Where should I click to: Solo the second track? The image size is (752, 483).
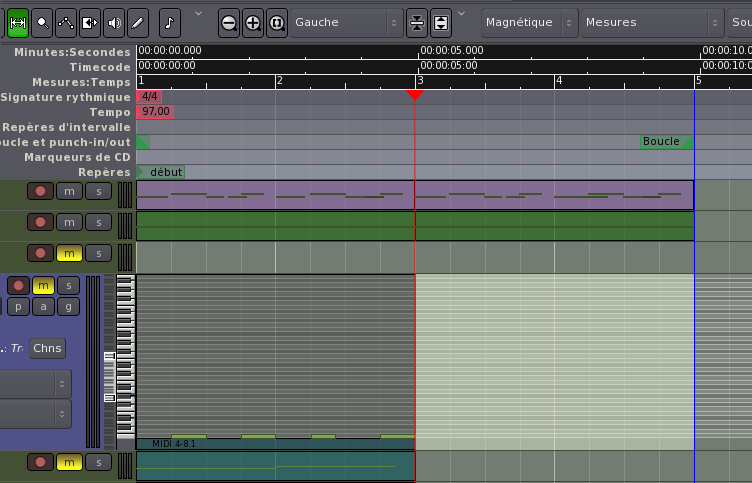pos(97,222)
